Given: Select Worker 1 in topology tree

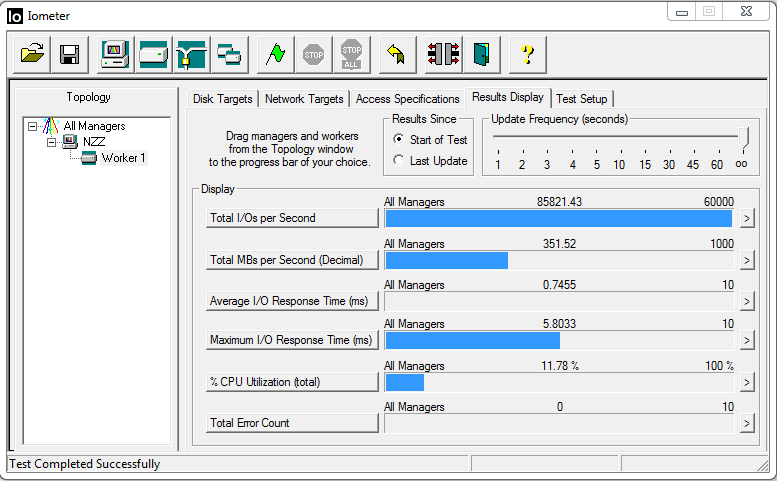Looking at the screenshot, I should [123, 158].
